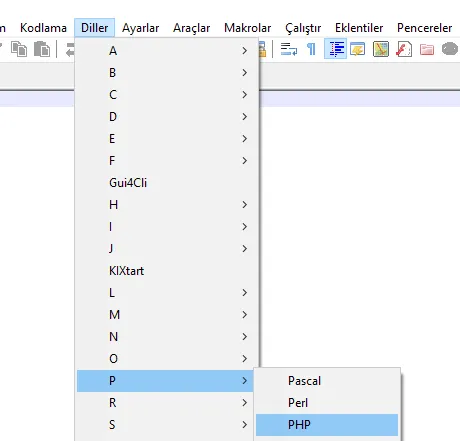Screen dimensions: 460x441
Task: Expand the B languages submenu
Action: [x=167, y=73]
